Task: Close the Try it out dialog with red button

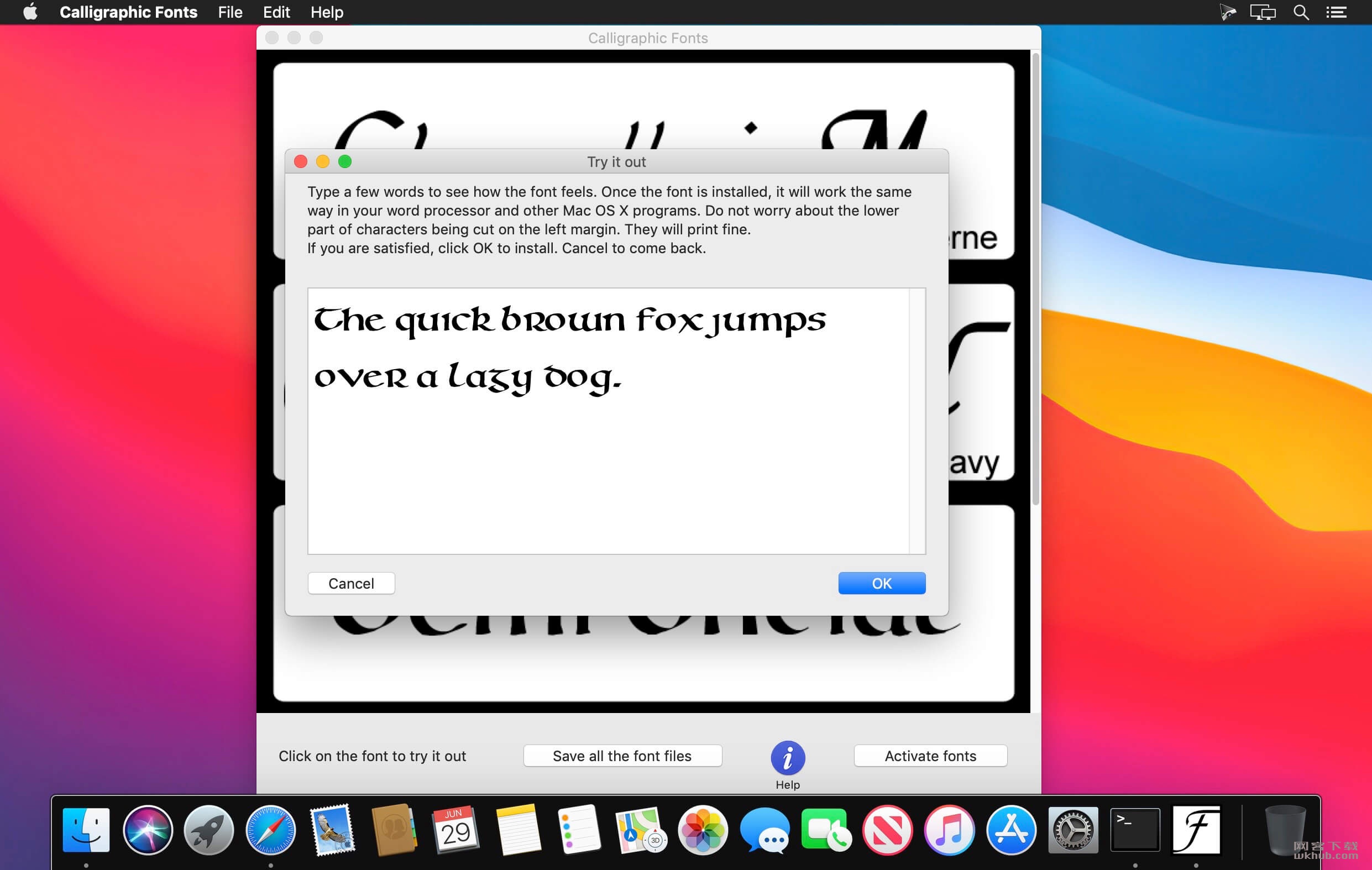Action: [x=301, y=162]
